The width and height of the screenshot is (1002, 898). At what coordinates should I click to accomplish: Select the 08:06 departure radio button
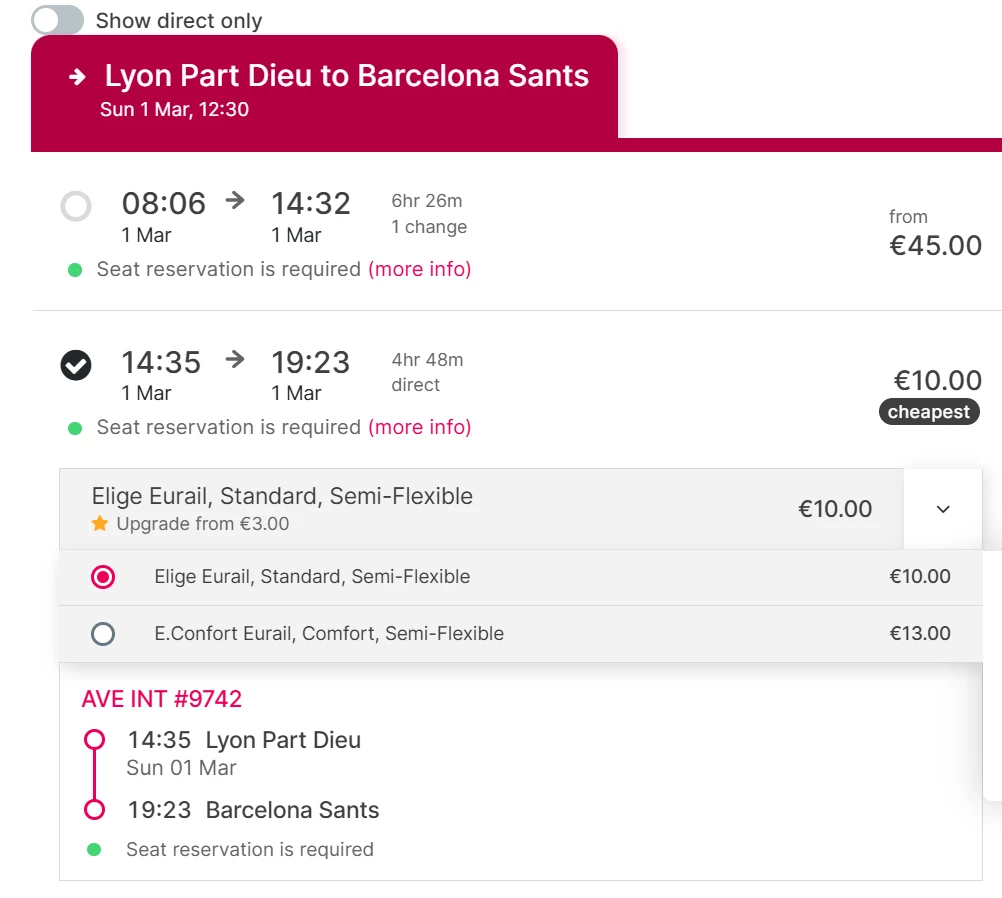tap(76, 207)
